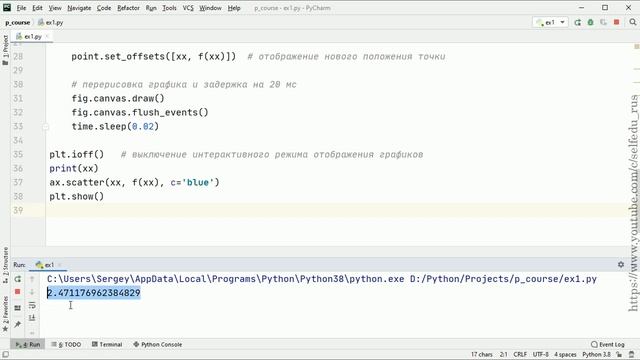The width and height of the screenshot is (640, 360).
Task: Switch to the Run tool tab
Action: coord(28,344)
